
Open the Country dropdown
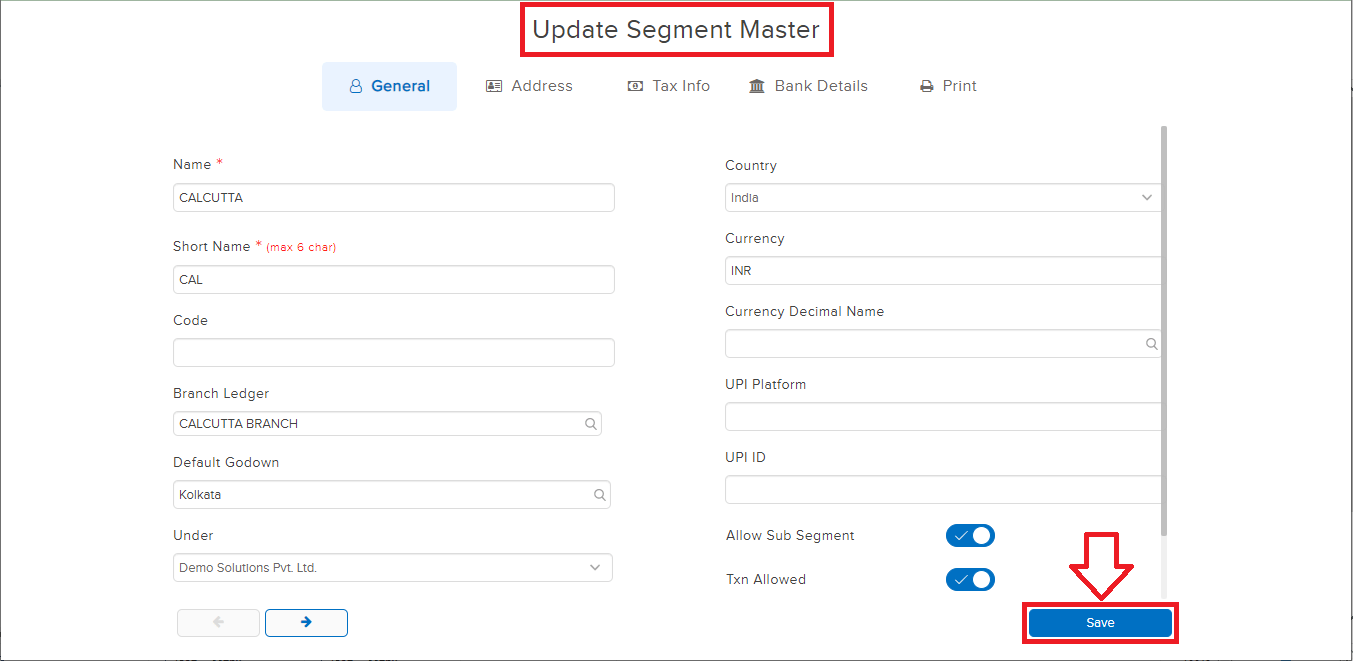[942, 198]
